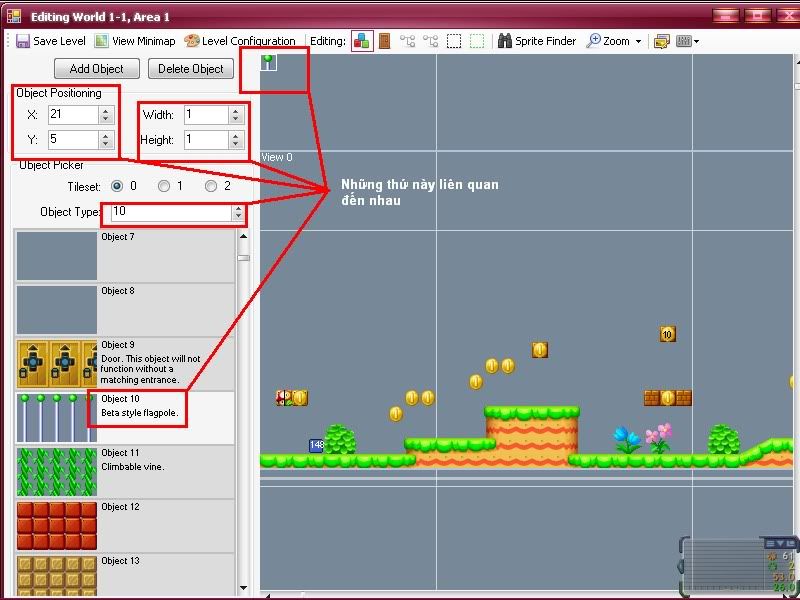Image resolution: width=800 pixels, height=600 pixels.
Task: Switch to entrance editing mode (door icon)
Action: click(385, 41)
